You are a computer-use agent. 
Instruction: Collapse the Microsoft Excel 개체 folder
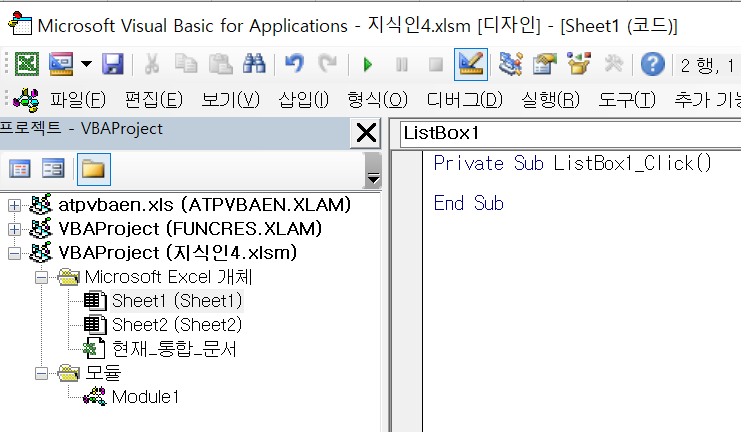(41, 277)
